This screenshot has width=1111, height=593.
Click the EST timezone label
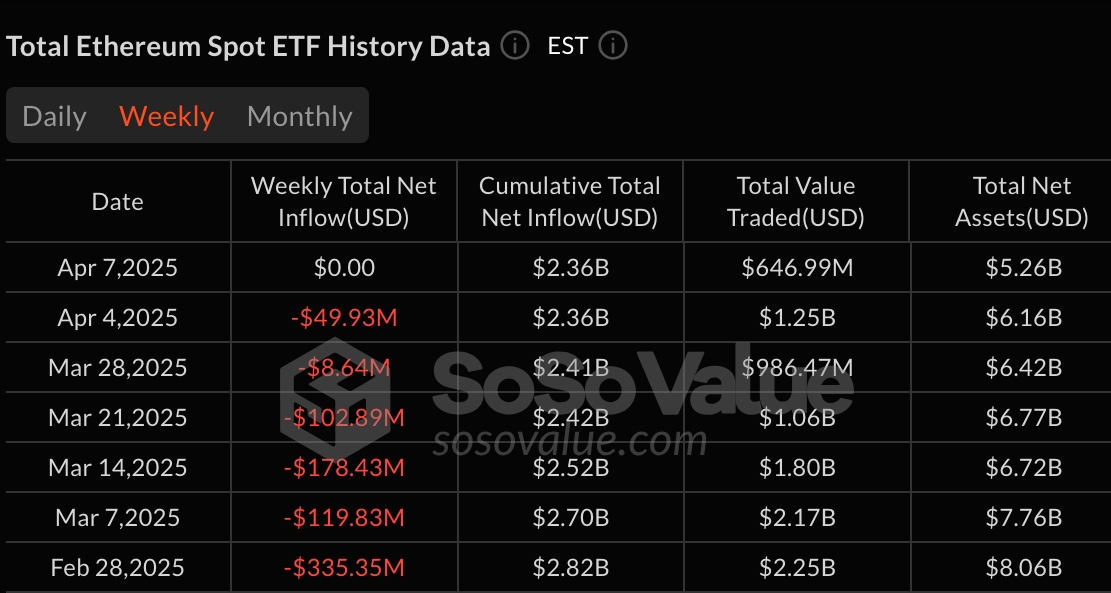pos(568,46)
